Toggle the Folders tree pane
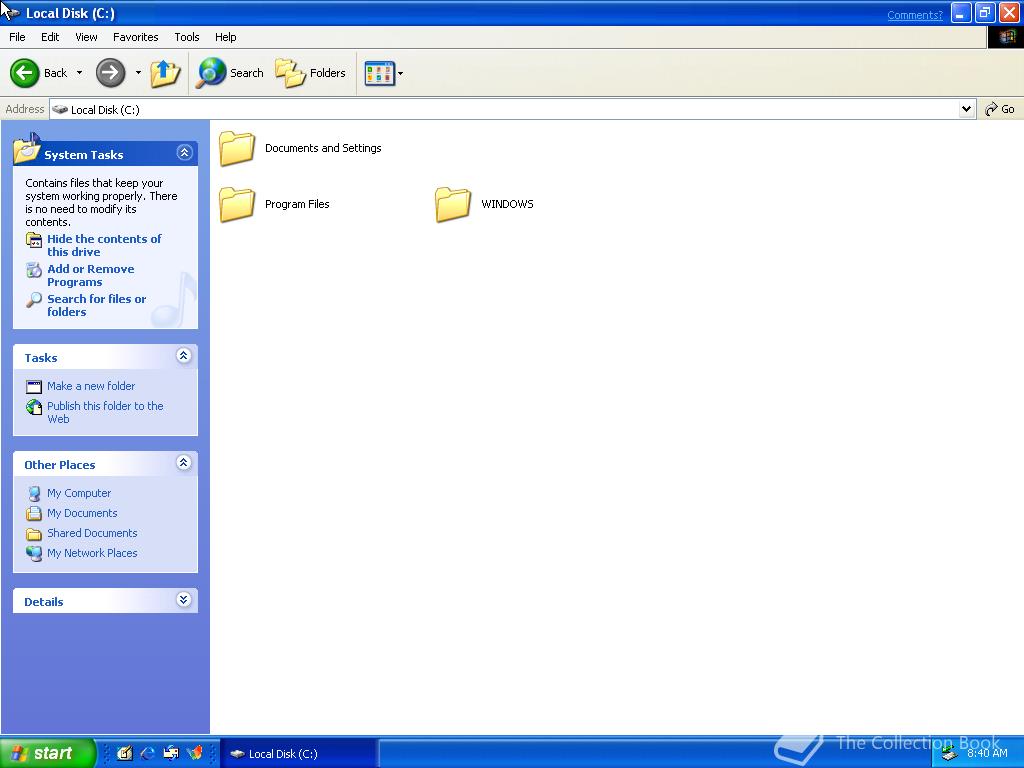Image resolution: width=1024 pixels, height=768 pixels. click(310, 72)
